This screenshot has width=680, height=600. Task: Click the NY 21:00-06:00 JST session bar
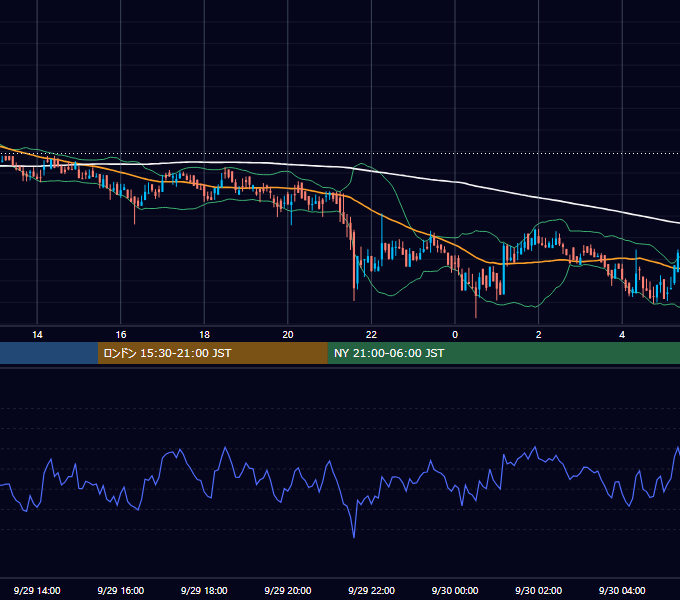[503, 353]
